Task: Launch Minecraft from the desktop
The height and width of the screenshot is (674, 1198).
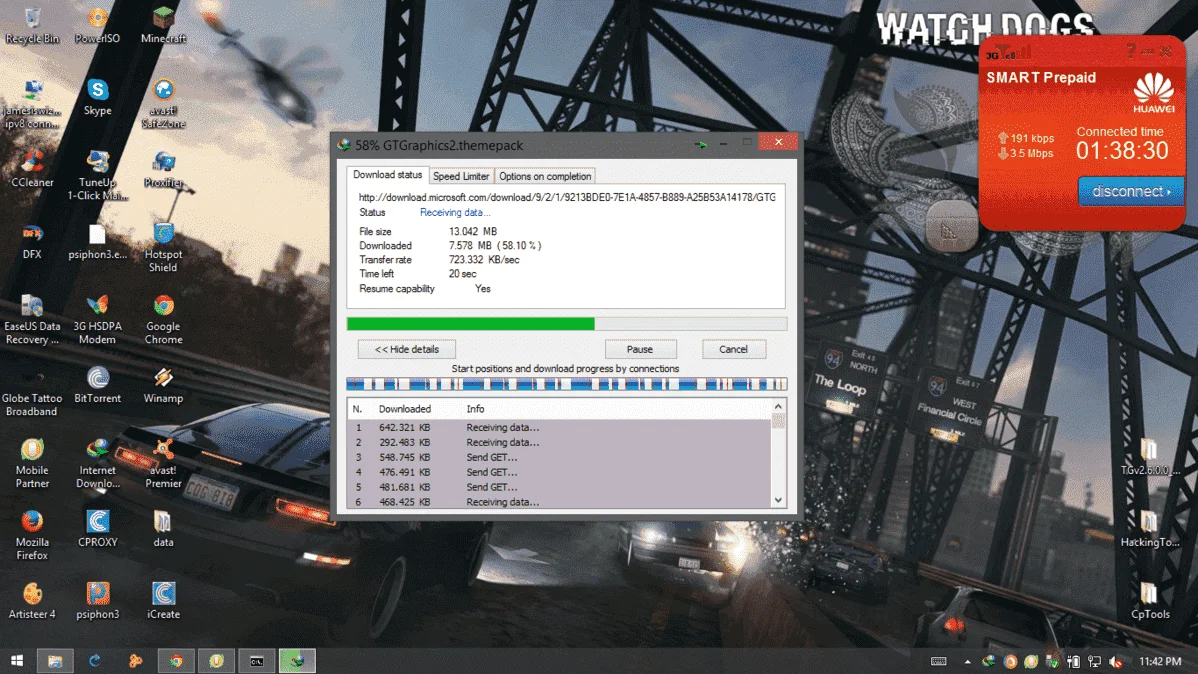Action: pyautogui.click(x=163, y=24)
